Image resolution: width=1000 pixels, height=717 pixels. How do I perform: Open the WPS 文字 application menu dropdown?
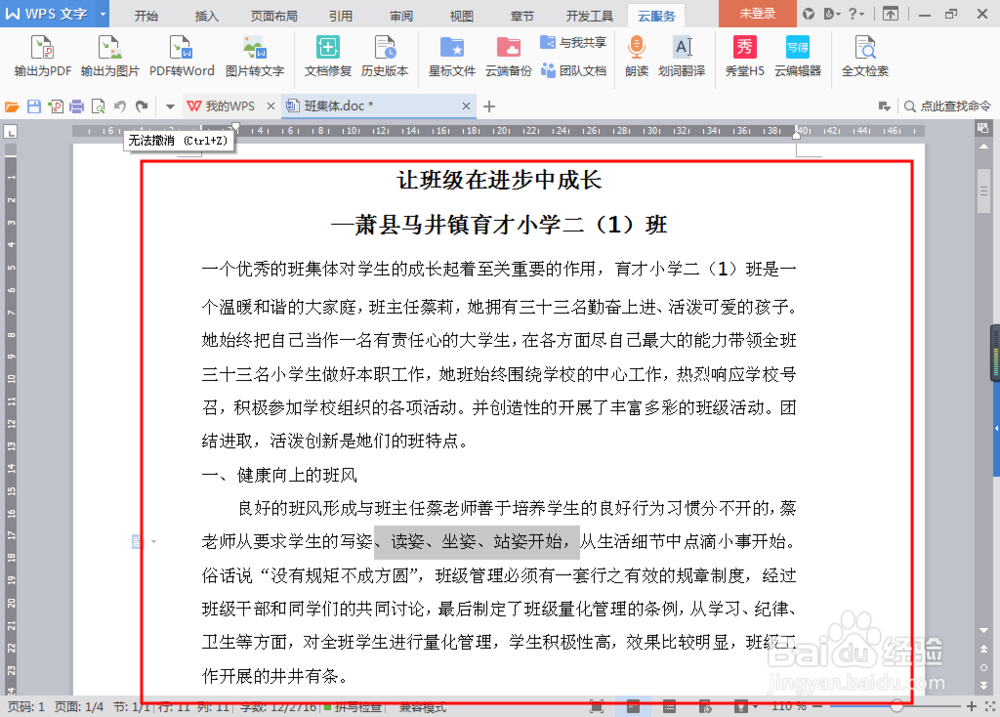pyautogui.click(x=103, y=13)
